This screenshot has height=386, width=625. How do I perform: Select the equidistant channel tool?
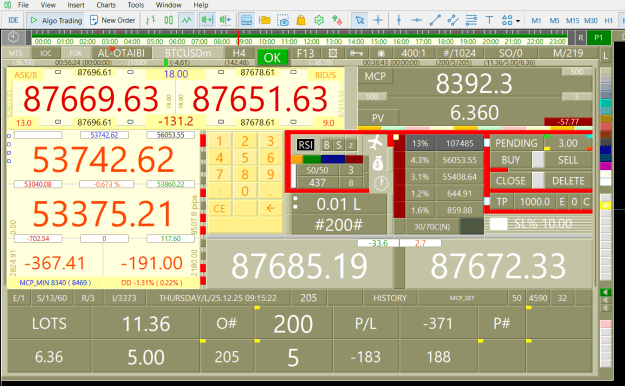pyautogui.click(x=453, y=20)
